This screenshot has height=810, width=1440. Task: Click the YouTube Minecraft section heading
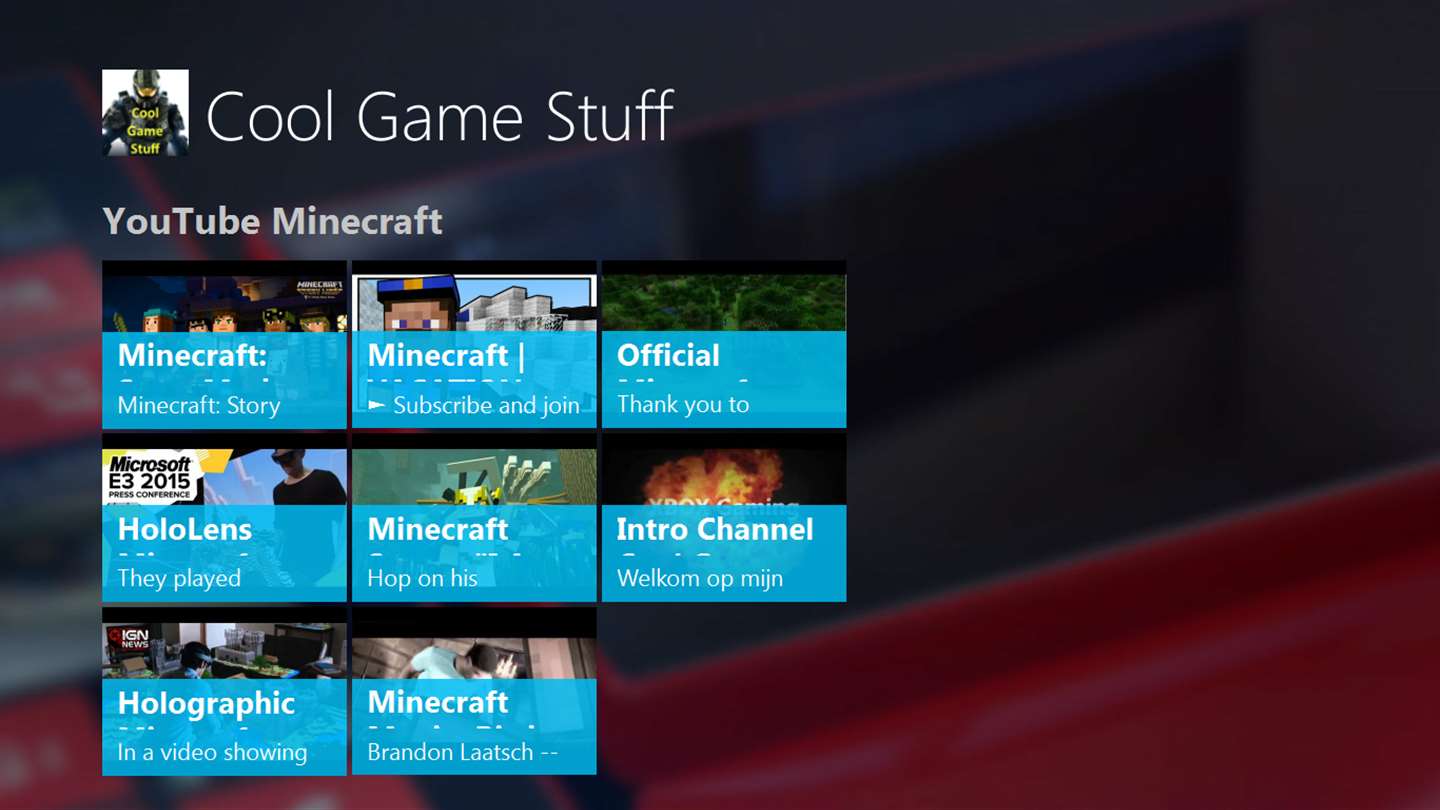[272, 221]
